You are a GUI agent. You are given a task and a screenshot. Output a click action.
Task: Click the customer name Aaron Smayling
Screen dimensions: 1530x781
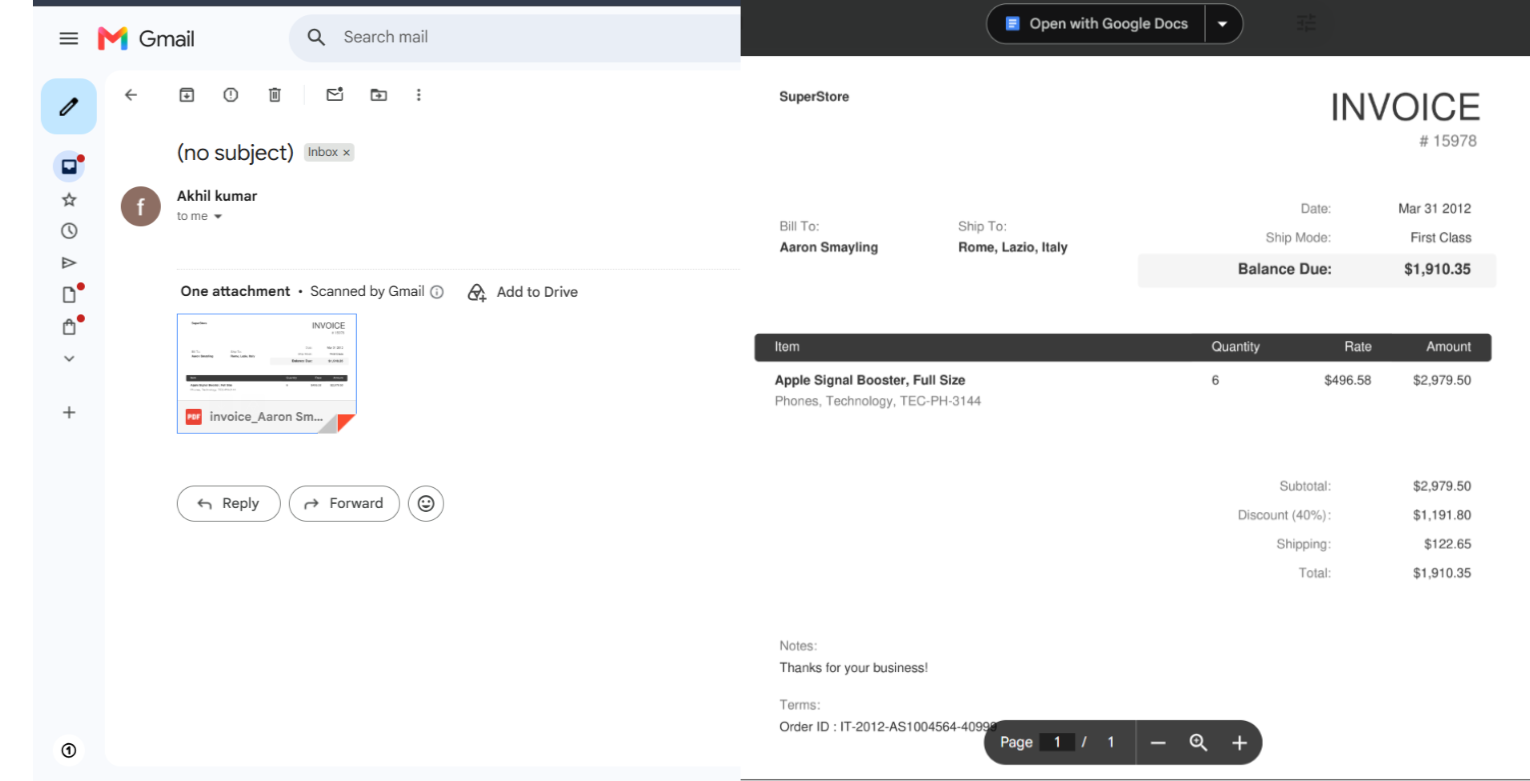coord(829,247)
